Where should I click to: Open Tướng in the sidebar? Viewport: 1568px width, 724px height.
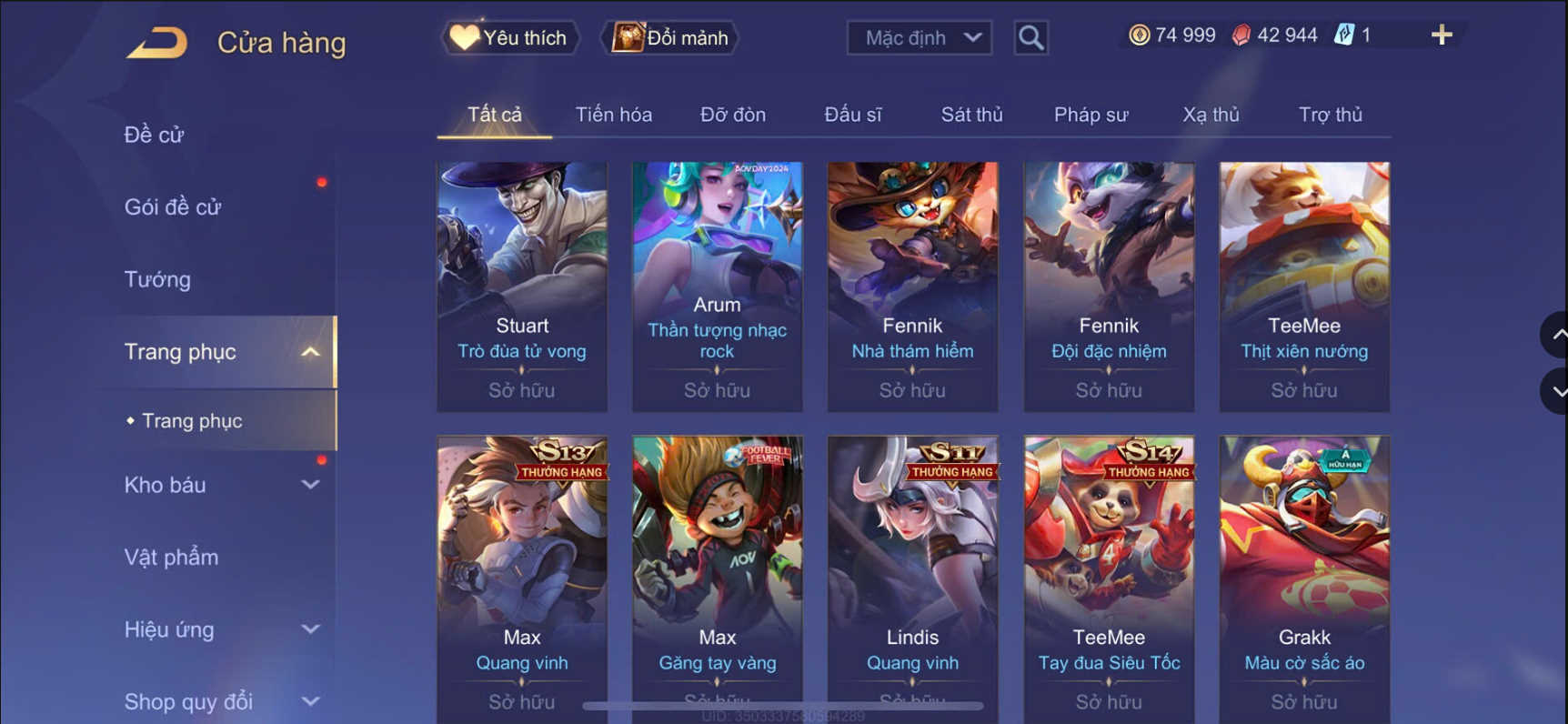157,279
